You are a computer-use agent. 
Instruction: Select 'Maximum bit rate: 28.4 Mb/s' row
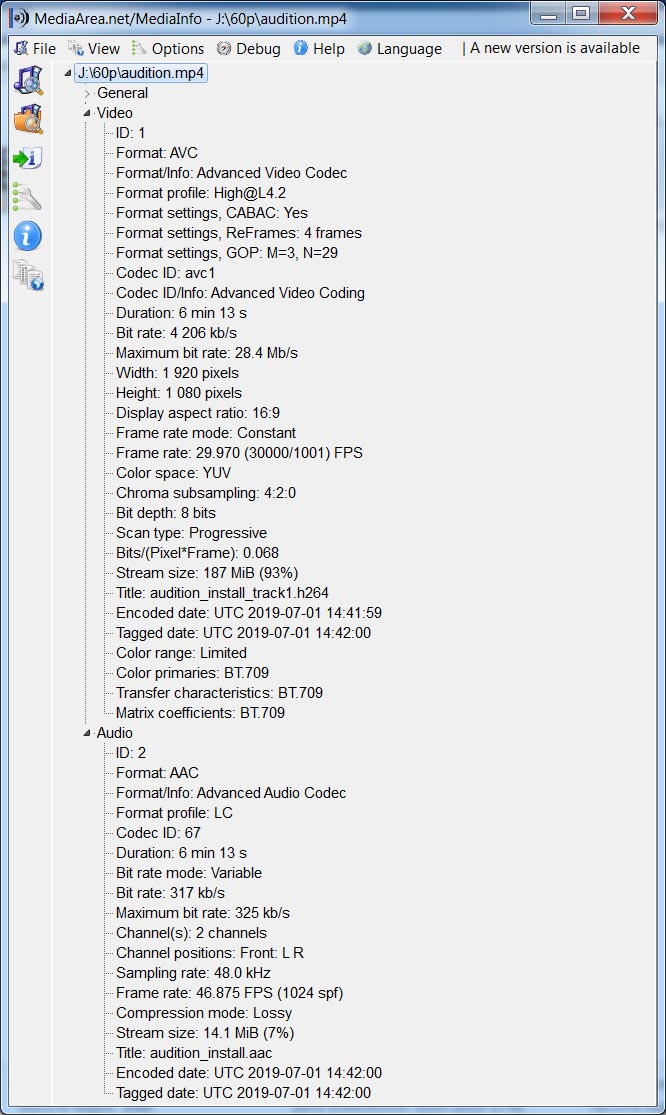pos(207,353)
